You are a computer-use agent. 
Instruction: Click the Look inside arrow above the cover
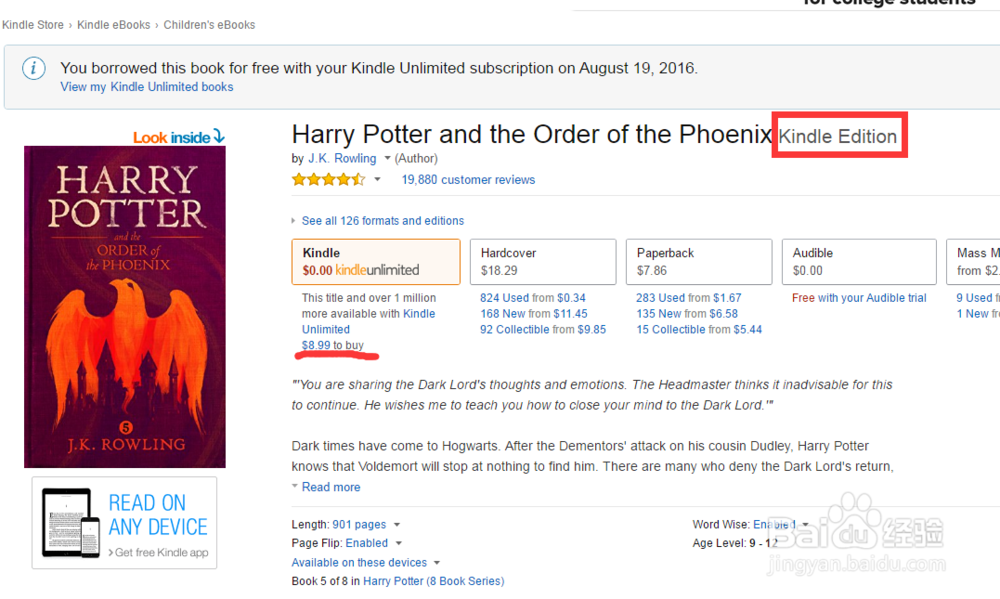pos(219,137)
